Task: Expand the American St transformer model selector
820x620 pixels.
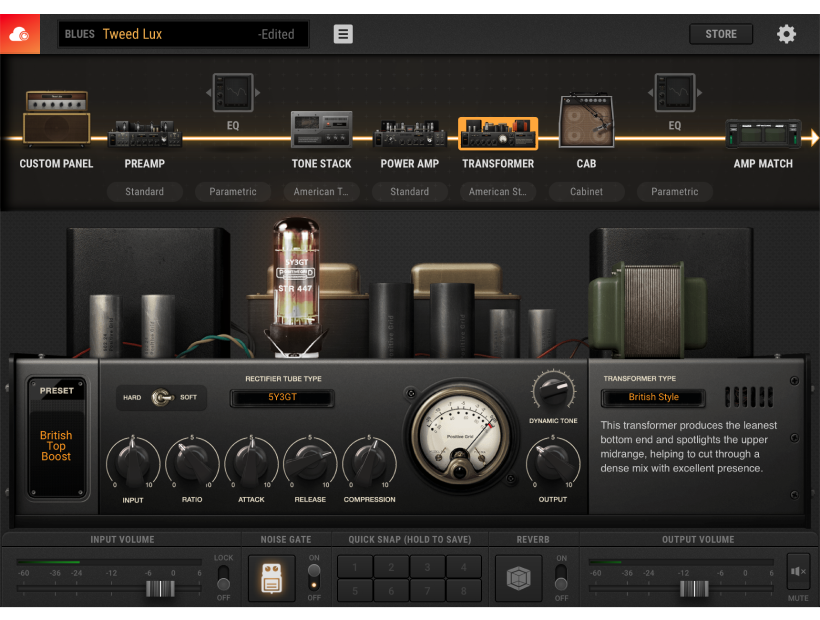Action: pyautogui.click(x=497, y=191)
